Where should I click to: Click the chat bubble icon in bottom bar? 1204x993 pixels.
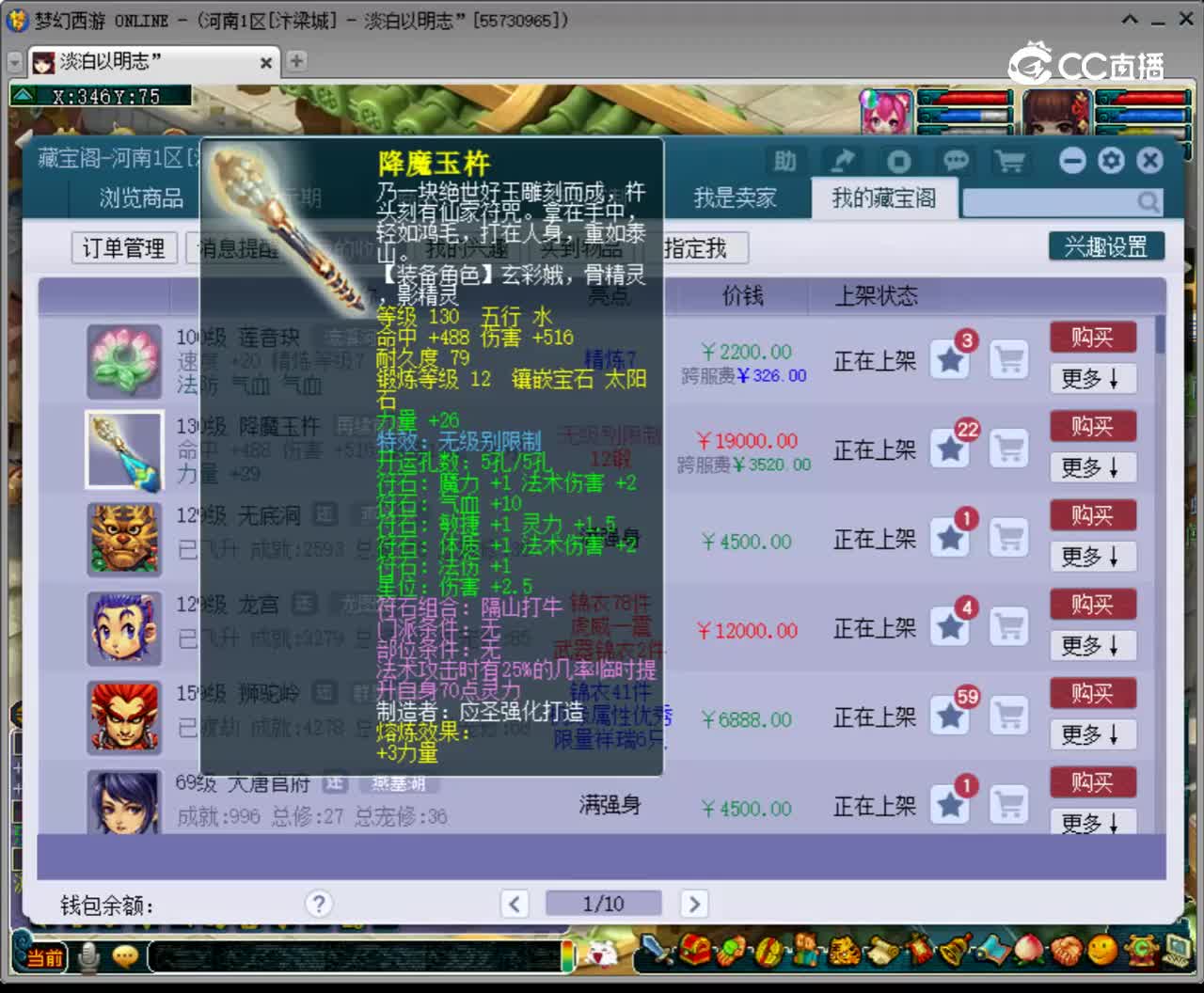(x=125, y=956)
